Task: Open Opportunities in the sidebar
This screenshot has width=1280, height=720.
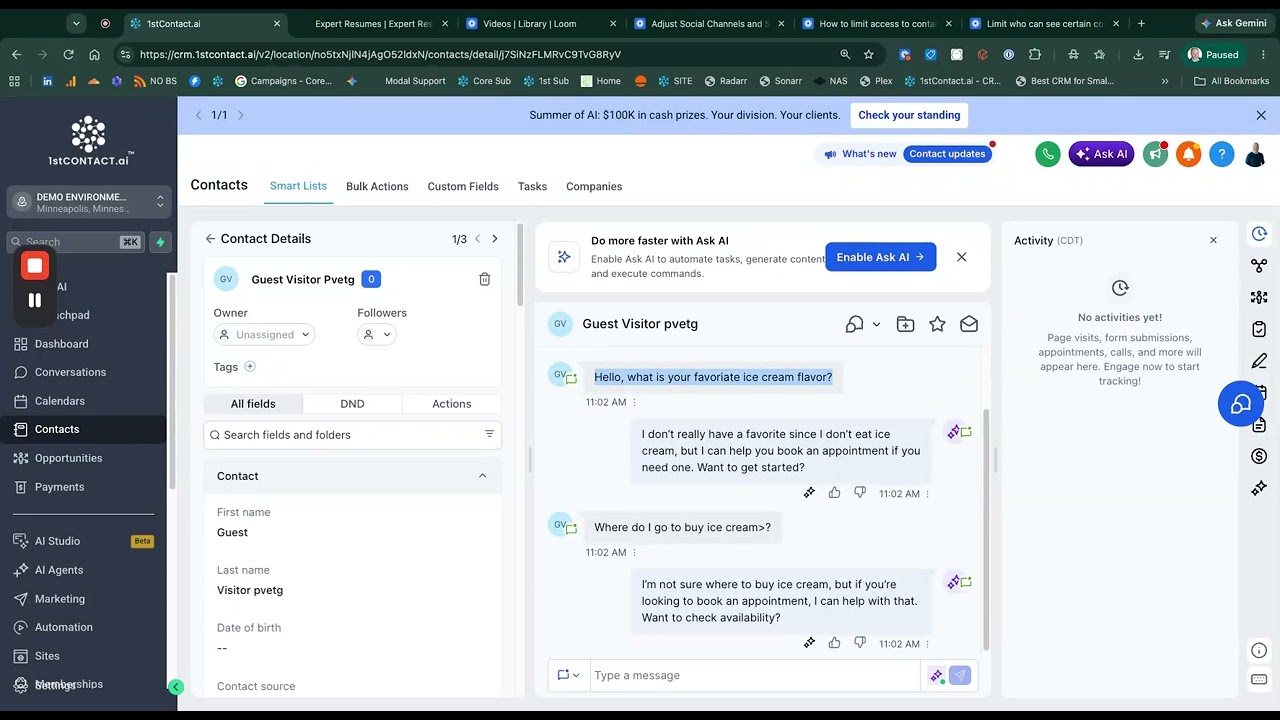Action: [x=68, y=458]
